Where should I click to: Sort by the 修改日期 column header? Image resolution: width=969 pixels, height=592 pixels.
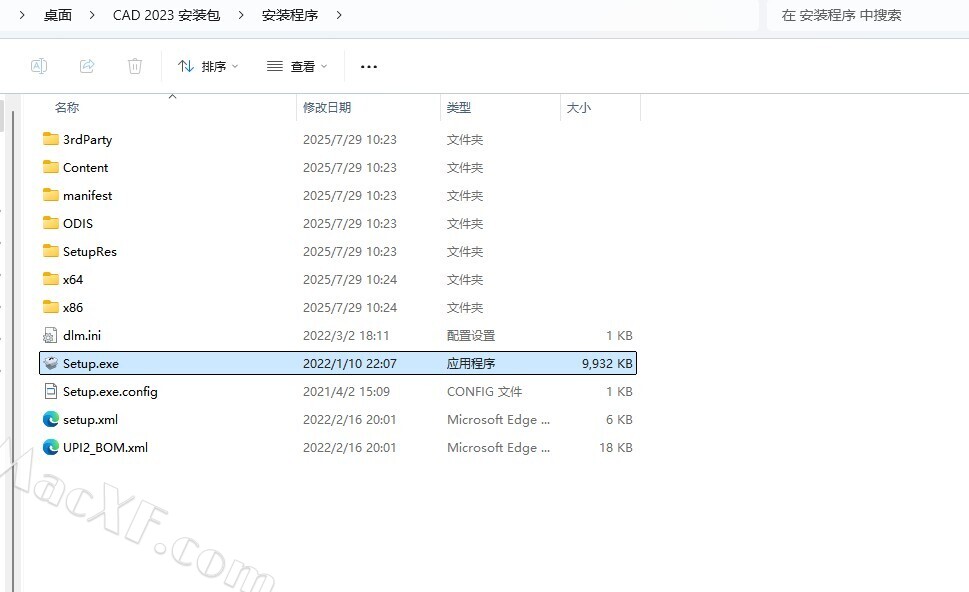pyautogui.click(x=327, y=108)
